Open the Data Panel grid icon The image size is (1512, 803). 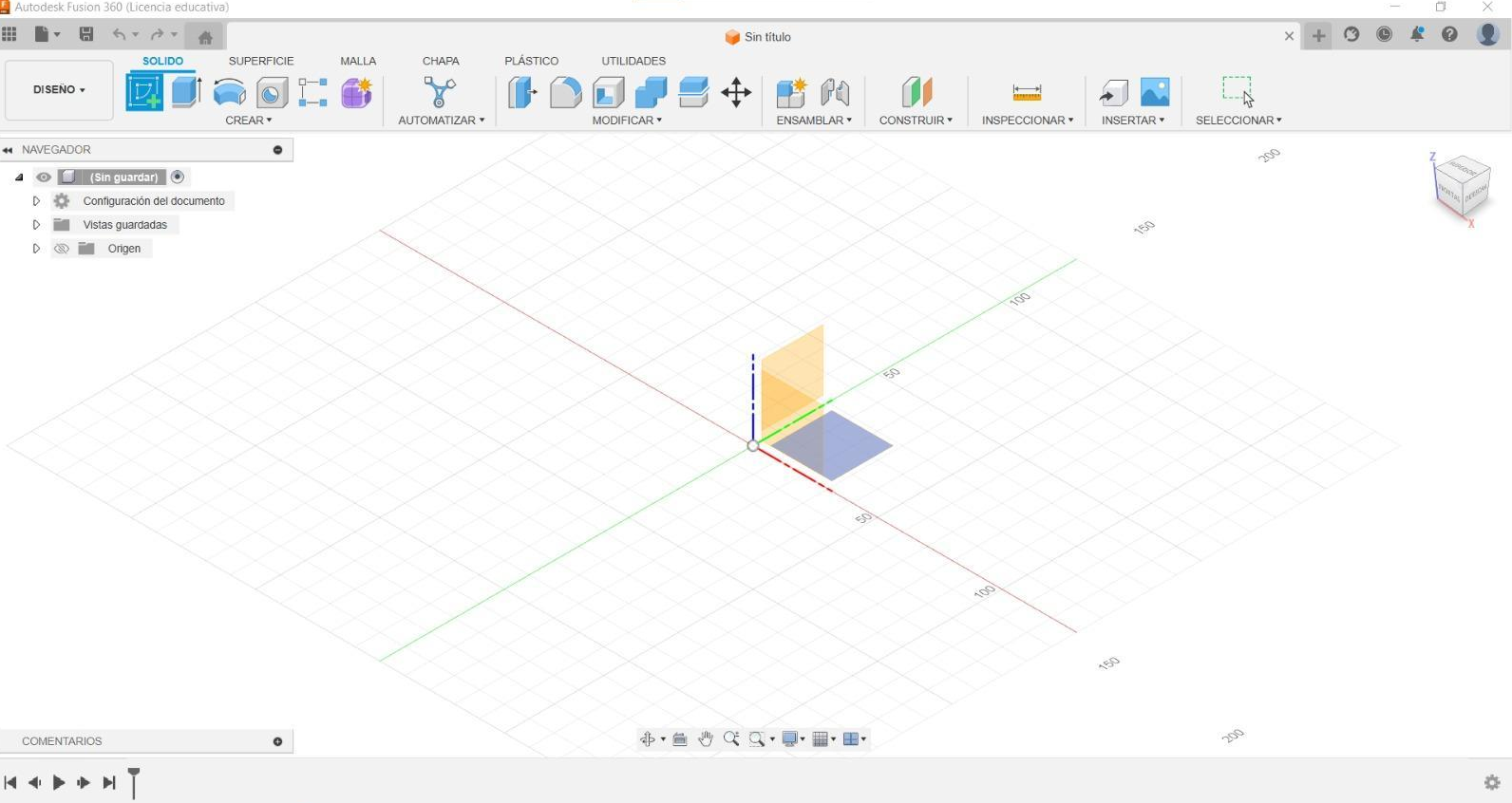tap(9, 35)
